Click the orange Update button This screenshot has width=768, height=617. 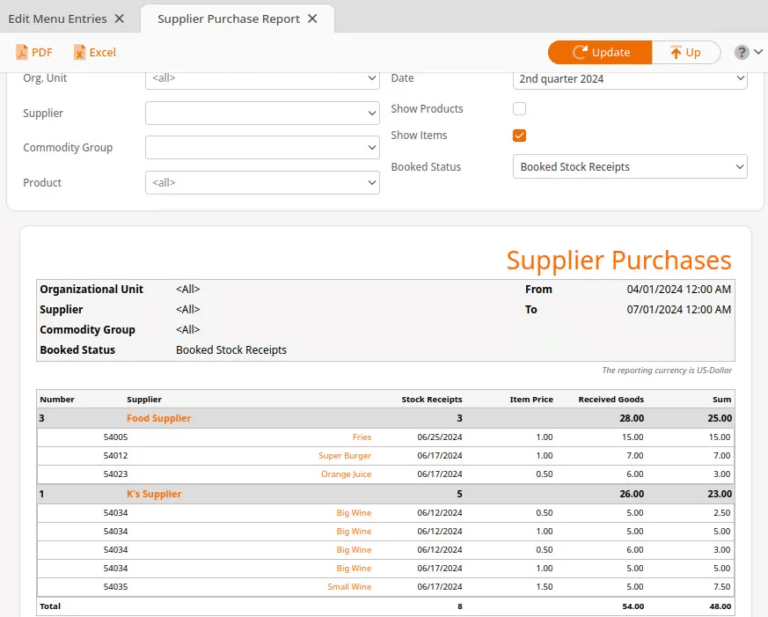pos(600,52)
